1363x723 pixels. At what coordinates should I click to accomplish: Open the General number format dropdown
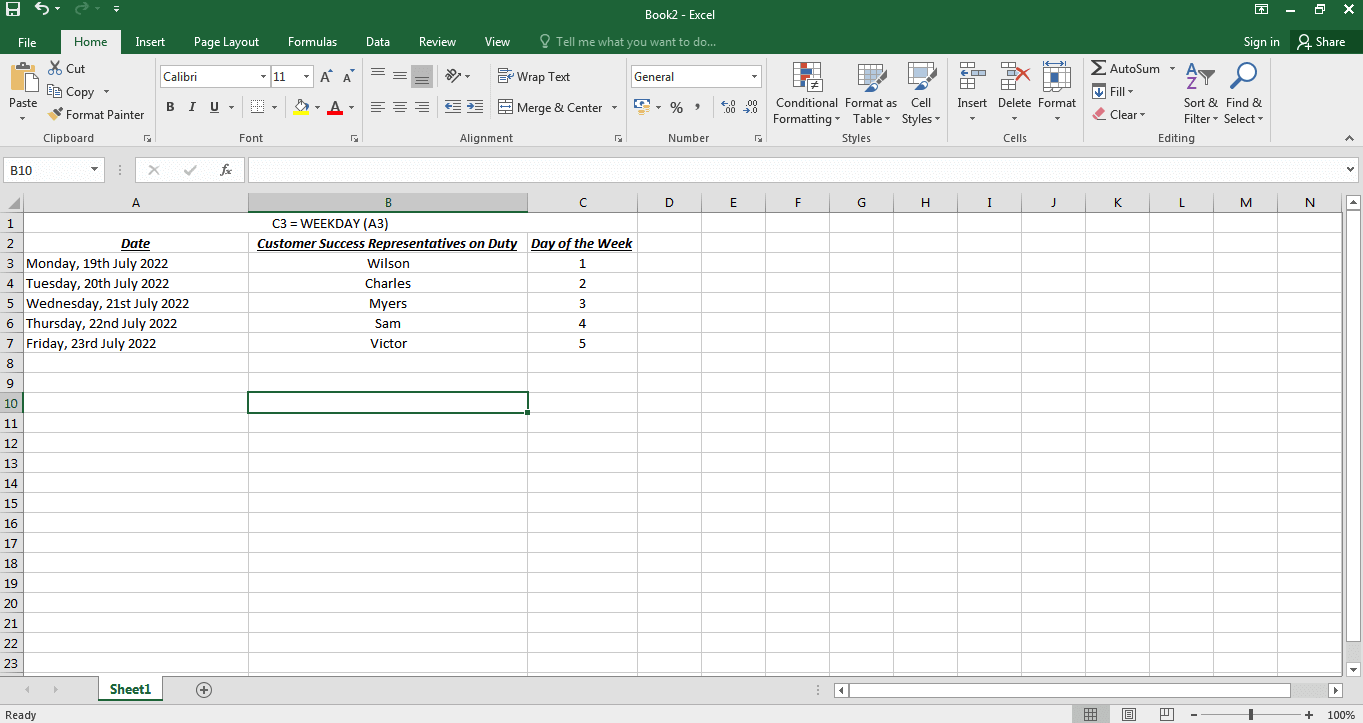coord(754,76)
